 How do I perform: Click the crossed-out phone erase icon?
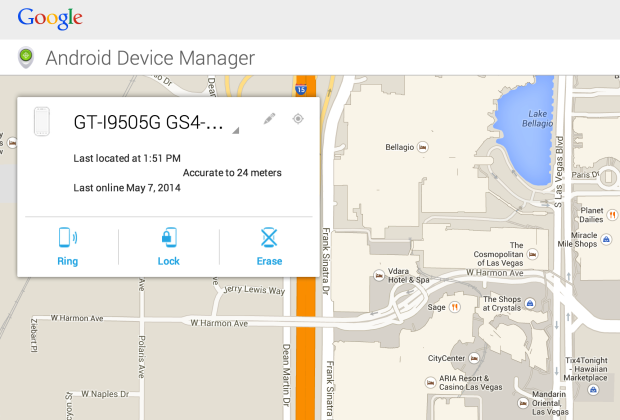pos(269,237)
